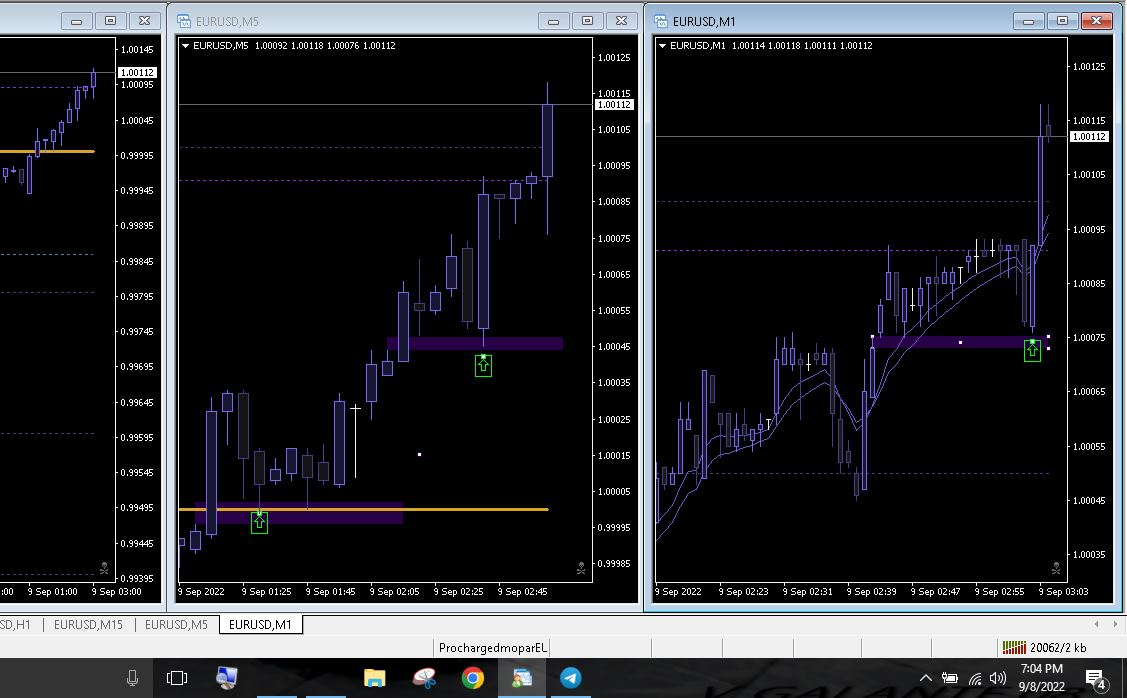Select the upper purple zone rectangle in M5 chart
The image size is (1127, 698).
474,344
